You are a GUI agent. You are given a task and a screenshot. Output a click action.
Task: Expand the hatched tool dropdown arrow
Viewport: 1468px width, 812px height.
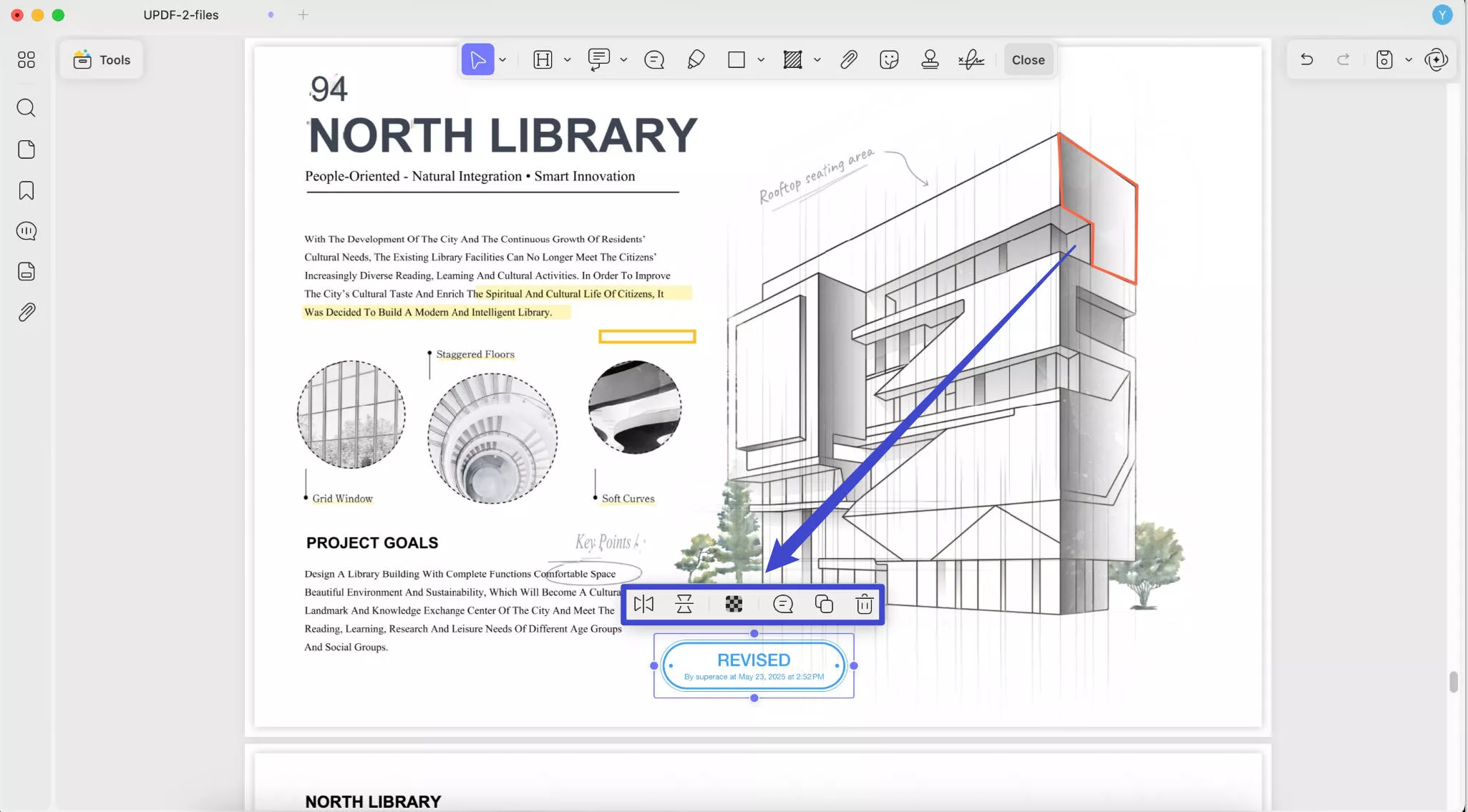(817, 60)
